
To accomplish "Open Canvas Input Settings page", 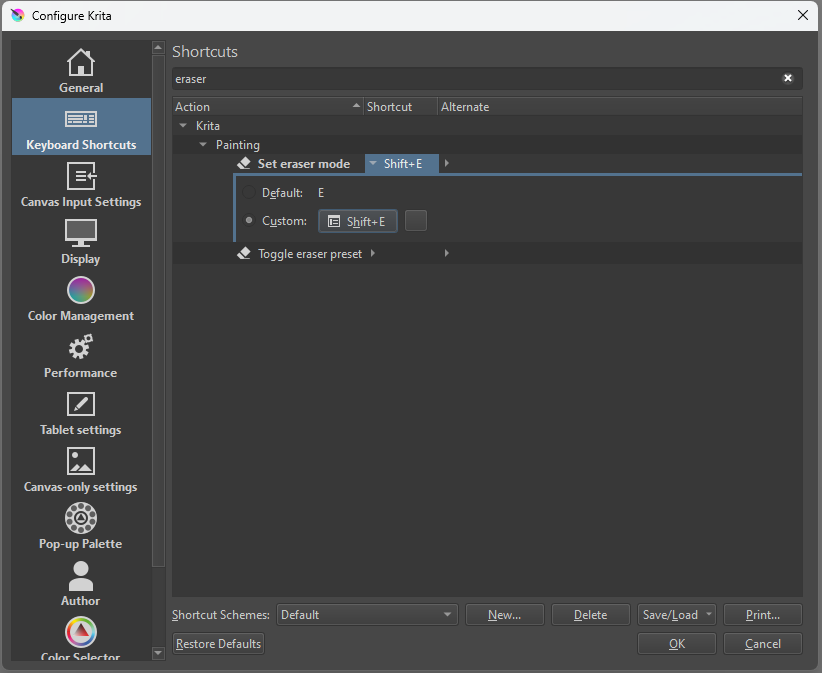I will coord(81,184).
